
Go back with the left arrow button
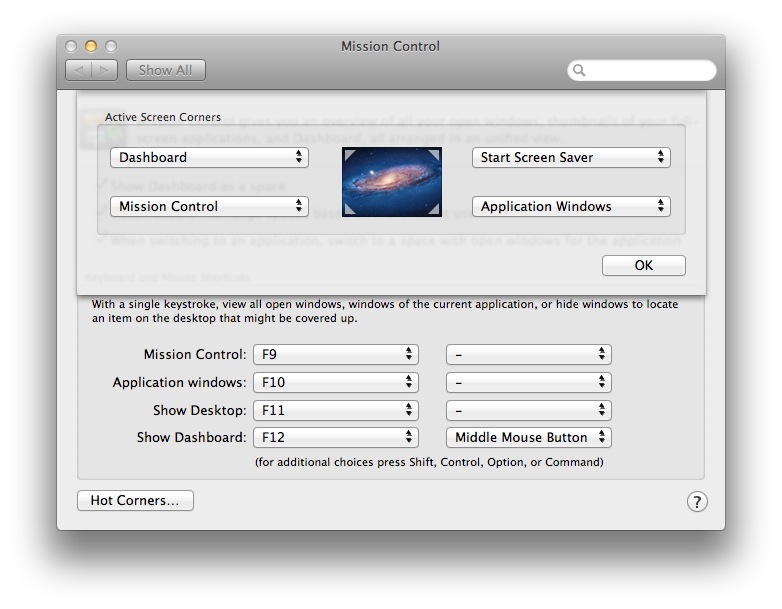pyautogui.click(x=79, y=70)
